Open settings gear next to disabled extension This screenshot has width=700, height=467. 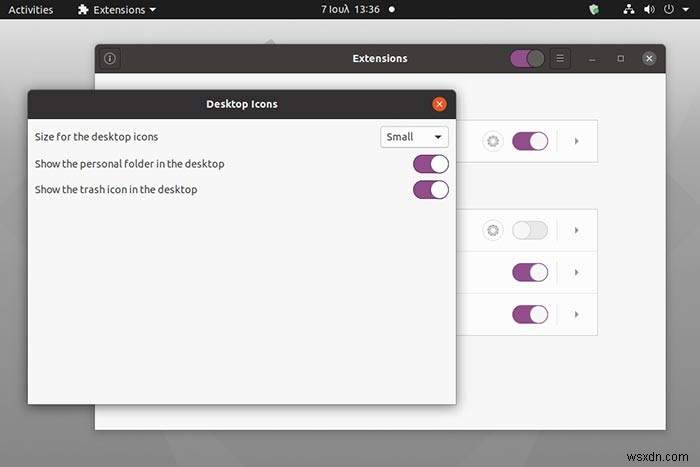pyautogui.click(x=493, y=230)
